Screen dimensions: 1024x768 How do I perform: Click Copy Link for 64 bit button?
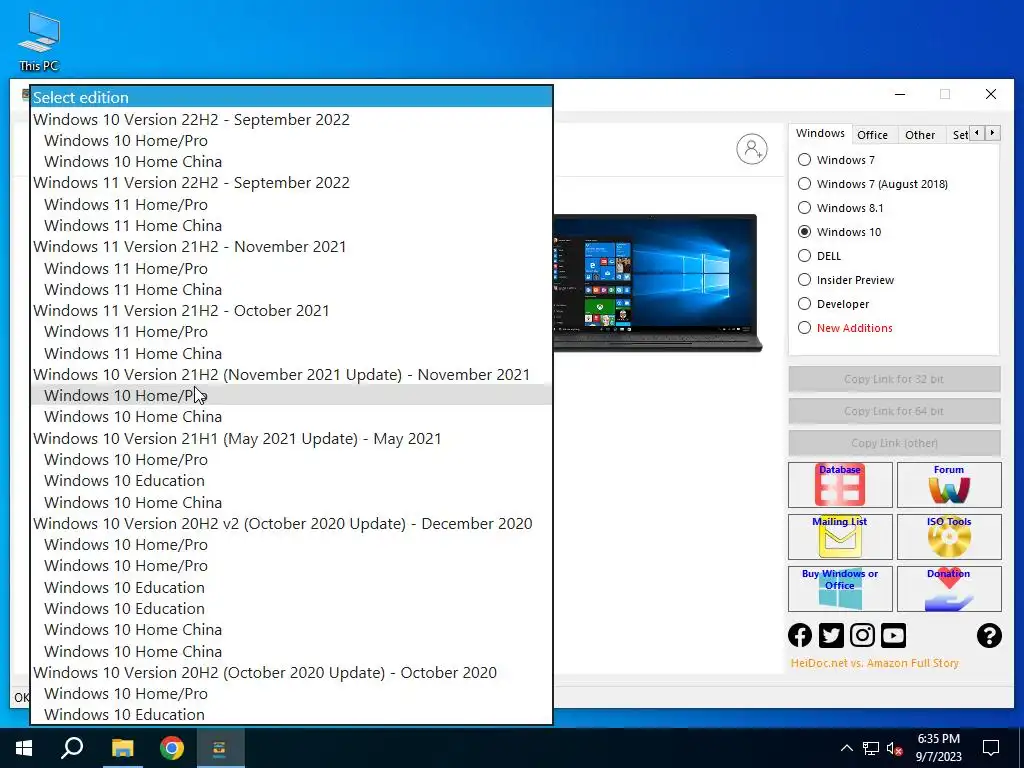[894, 411]
